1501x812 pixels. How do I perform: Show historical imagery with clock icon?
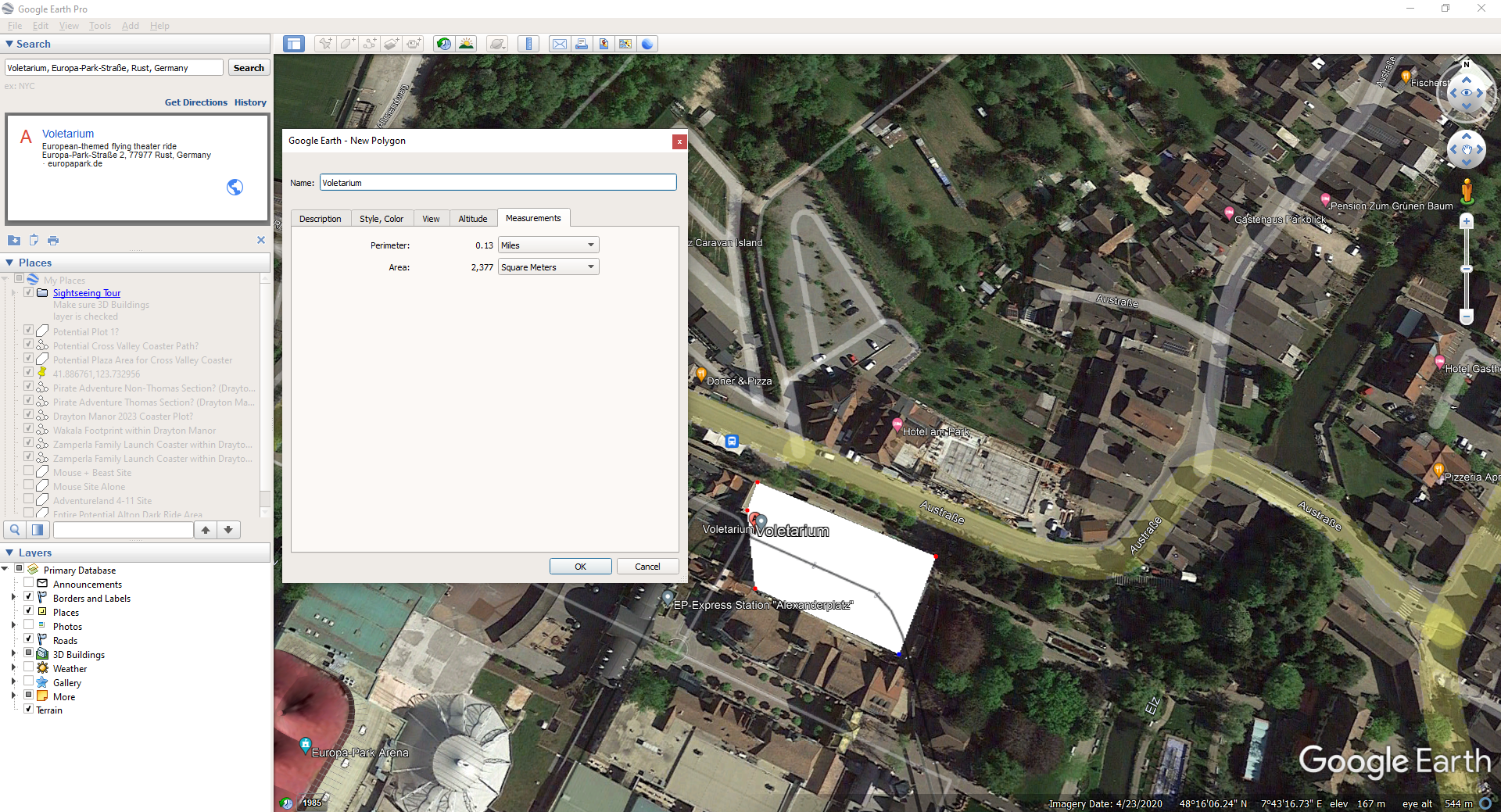pyautogui.click(x=444, y=44)
